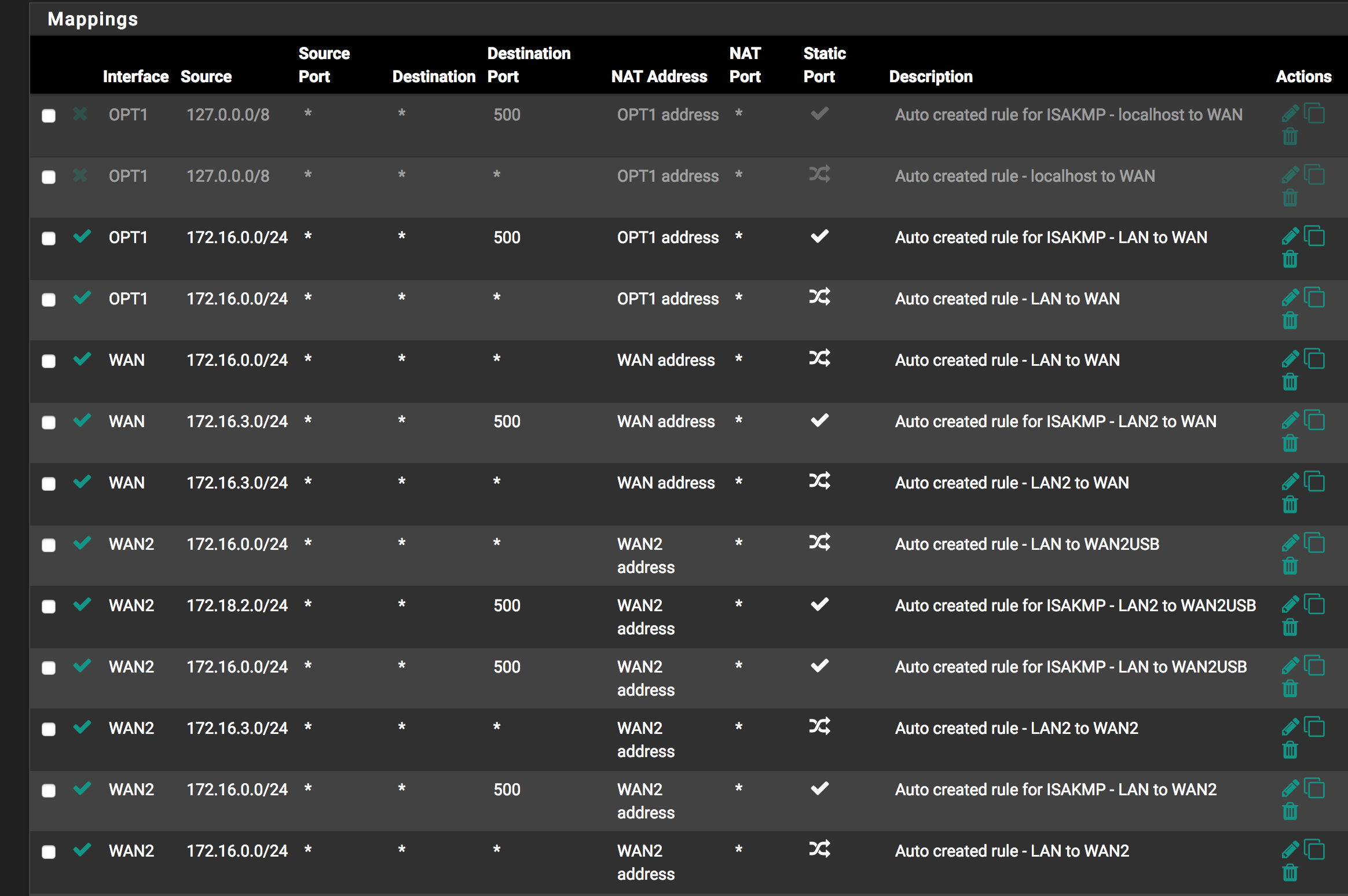1348x896 pixels.
Task: Edit the ISAKMP LAN2 to WAN rule
Action: [1290, 420]
